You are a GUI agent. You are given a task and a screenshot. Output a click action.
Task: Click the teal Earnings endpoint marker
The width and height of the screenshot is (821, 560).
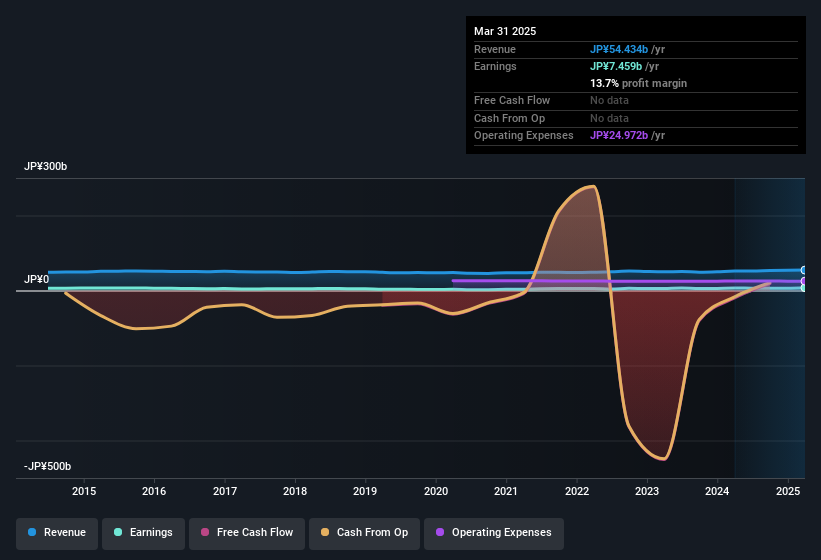pos(804,288)
